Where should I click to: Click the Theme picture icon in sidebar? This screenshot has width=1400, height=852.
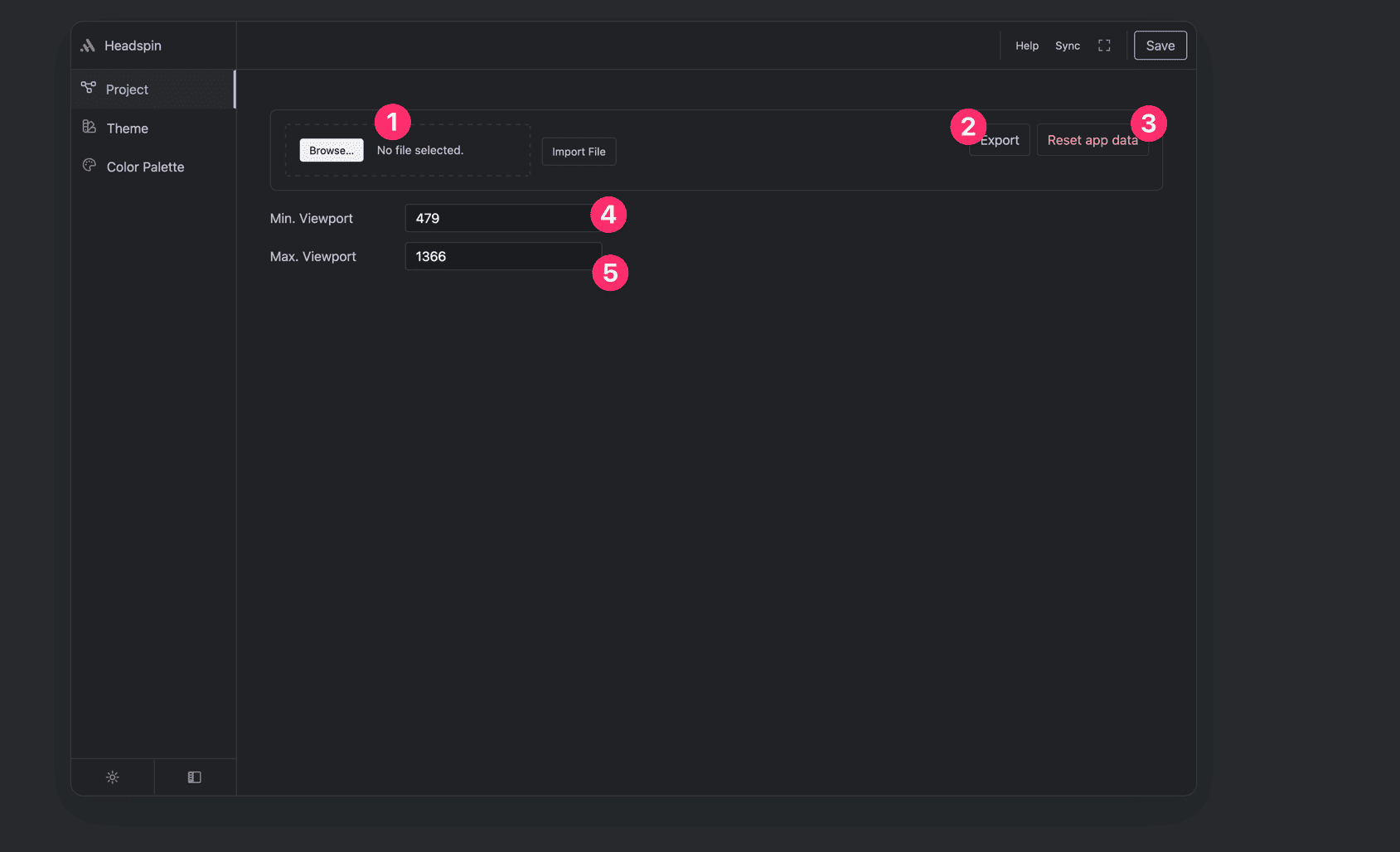click(x=89, y=126)
